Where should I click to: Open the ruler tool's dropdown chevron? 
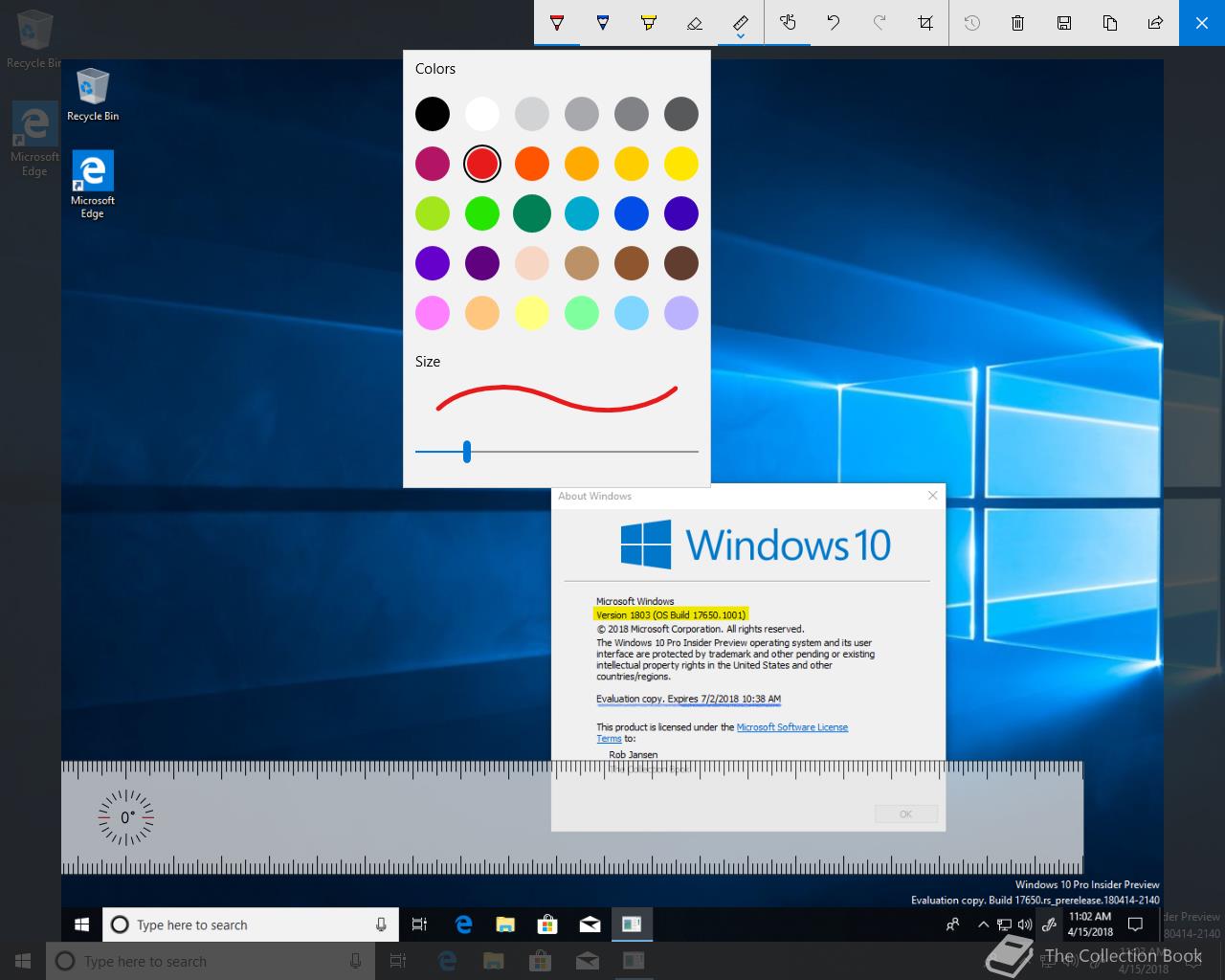click(741, 38)
